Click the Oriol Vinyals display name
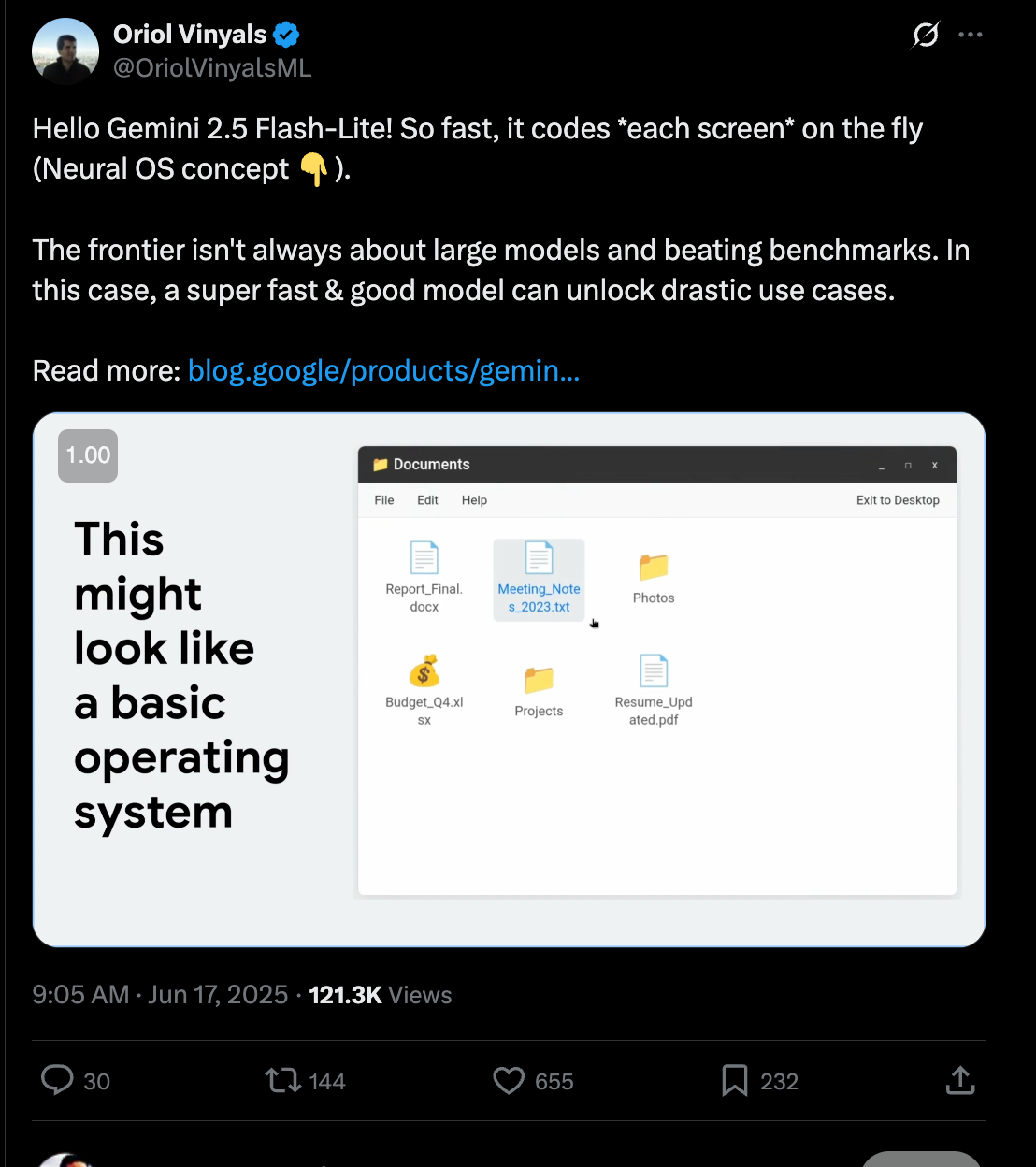Screen dimensions: 1036x1167 pyautogui.click(x=190, y=35)
